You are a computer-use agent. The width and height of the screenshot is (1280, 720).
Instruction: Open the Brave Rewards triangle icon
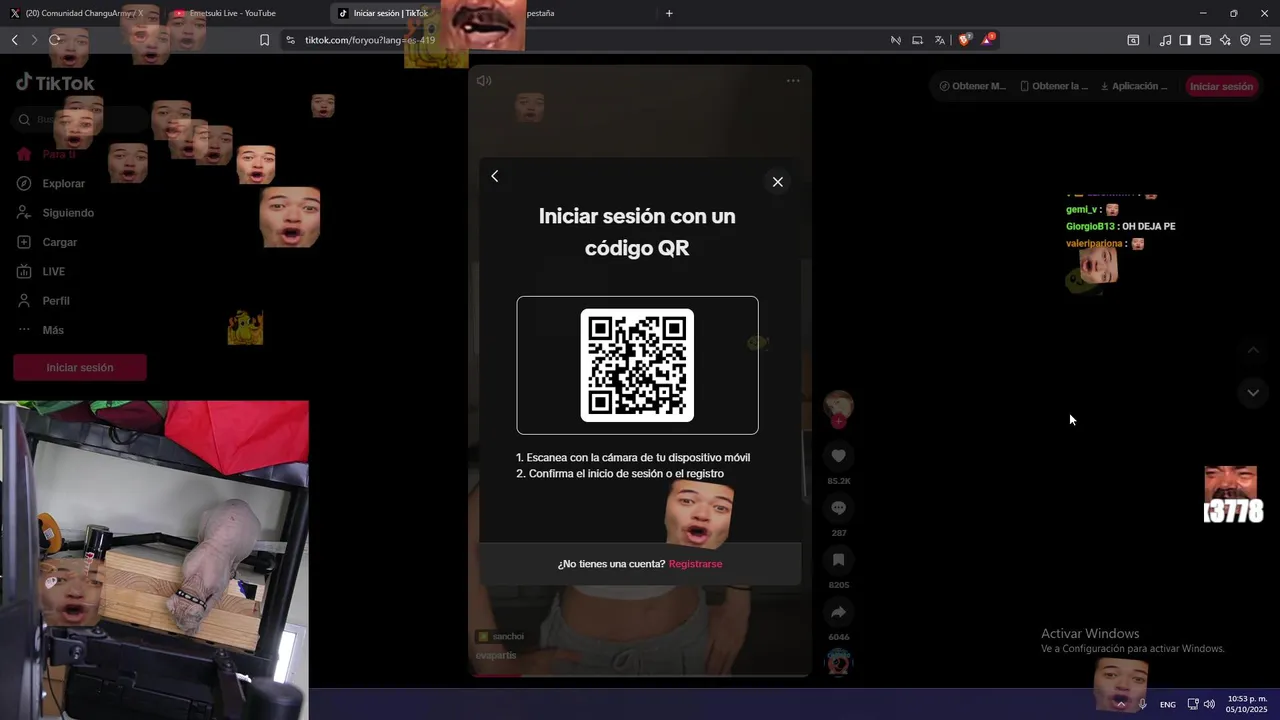(987, 40)
